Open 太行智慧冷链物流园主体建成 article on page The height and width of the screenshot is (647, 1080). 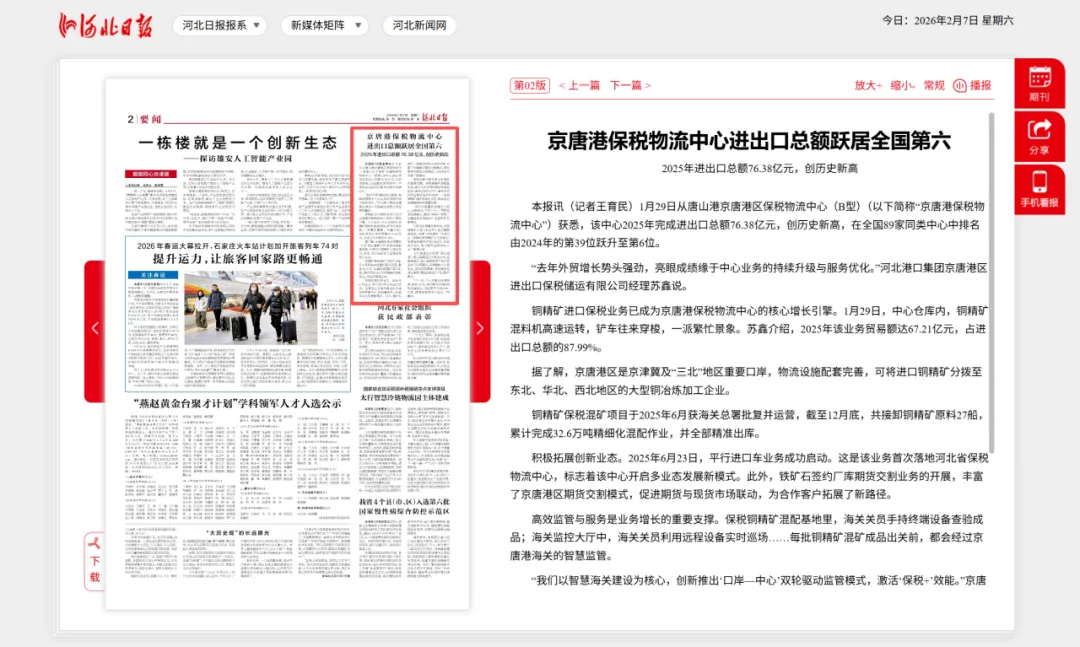coord(404,398)
